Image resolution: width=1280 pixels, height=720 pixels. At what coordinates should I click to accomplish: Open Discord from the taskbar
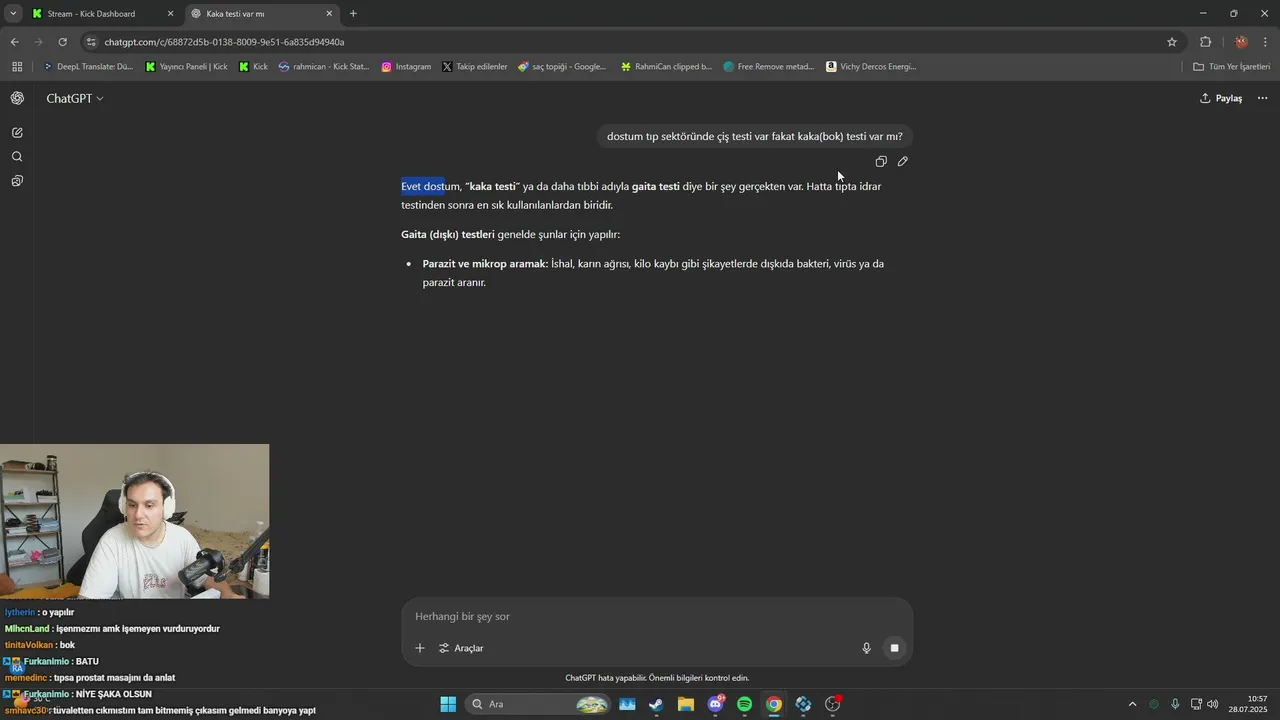point(715,704)
